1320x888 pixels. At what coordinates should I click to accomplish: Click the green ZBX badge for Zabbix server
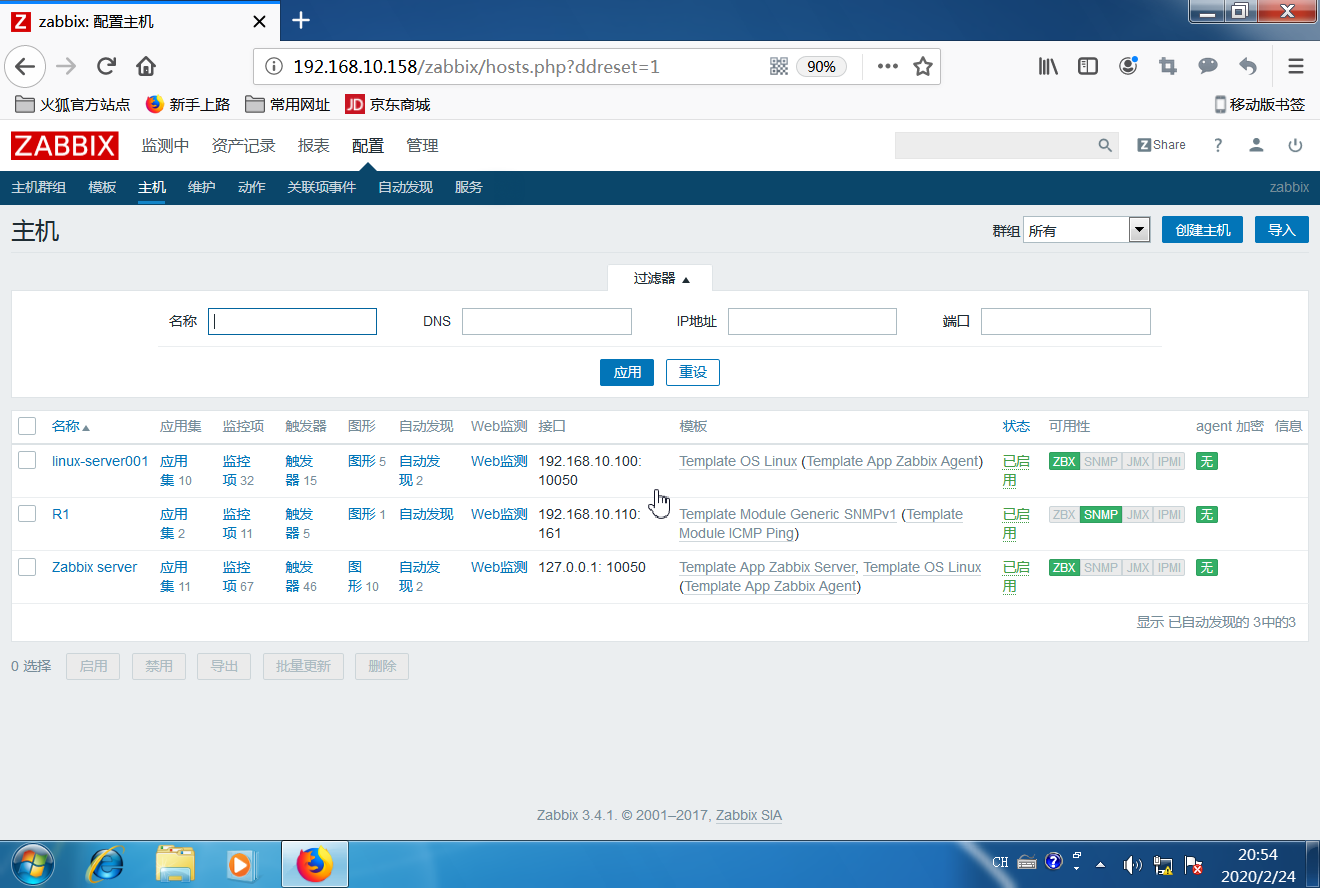(x=1064, y=567)
